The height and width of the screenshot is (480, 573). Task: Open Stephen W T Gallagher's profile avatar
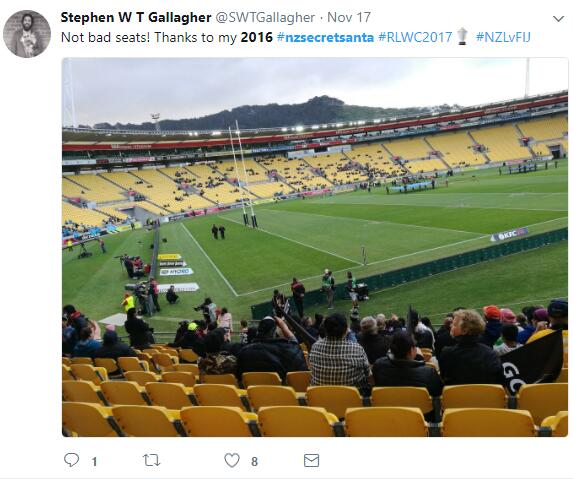(27, 34)
